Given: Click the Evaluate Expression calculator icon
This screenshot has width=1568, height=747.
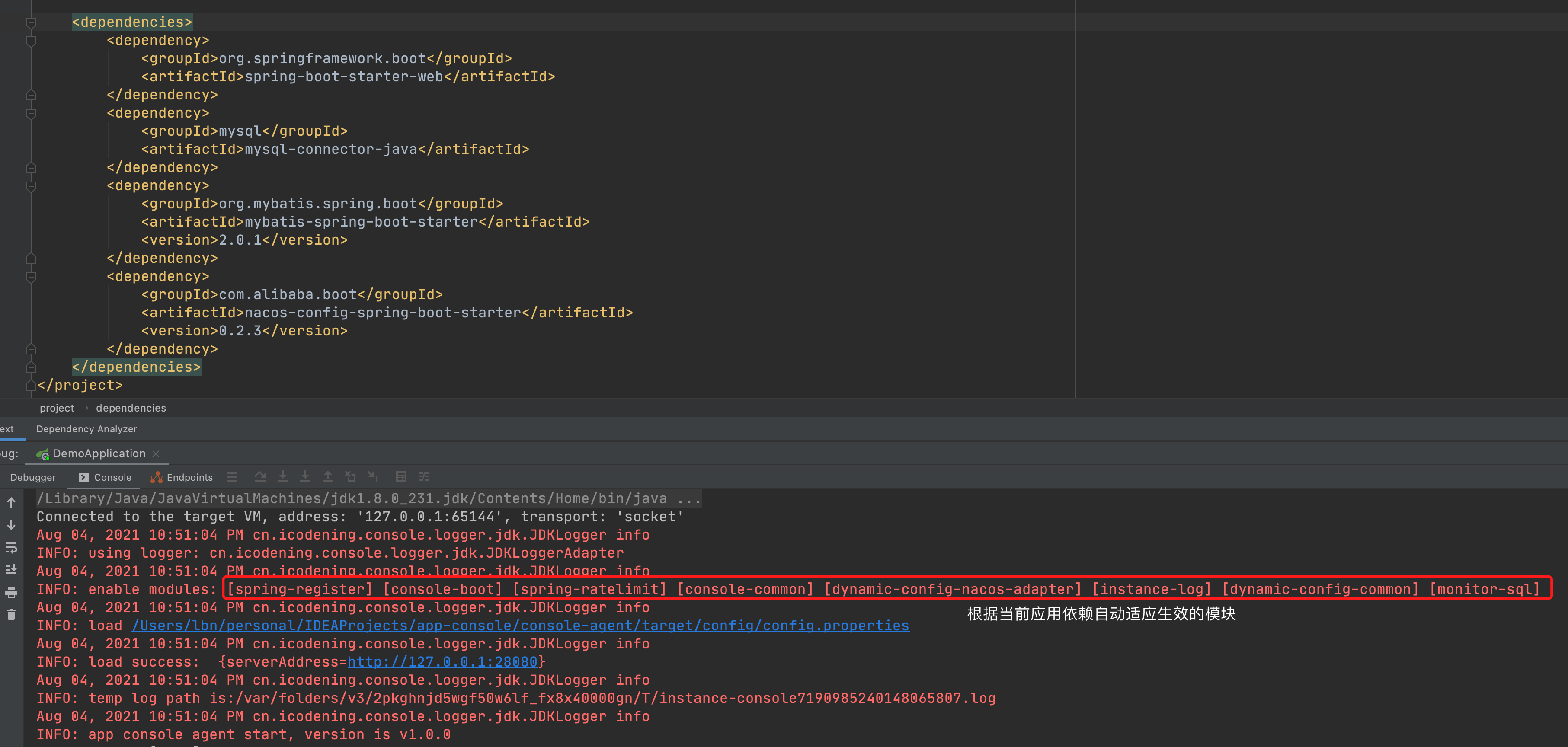Looking at the screenshot, I should (401, 476).
